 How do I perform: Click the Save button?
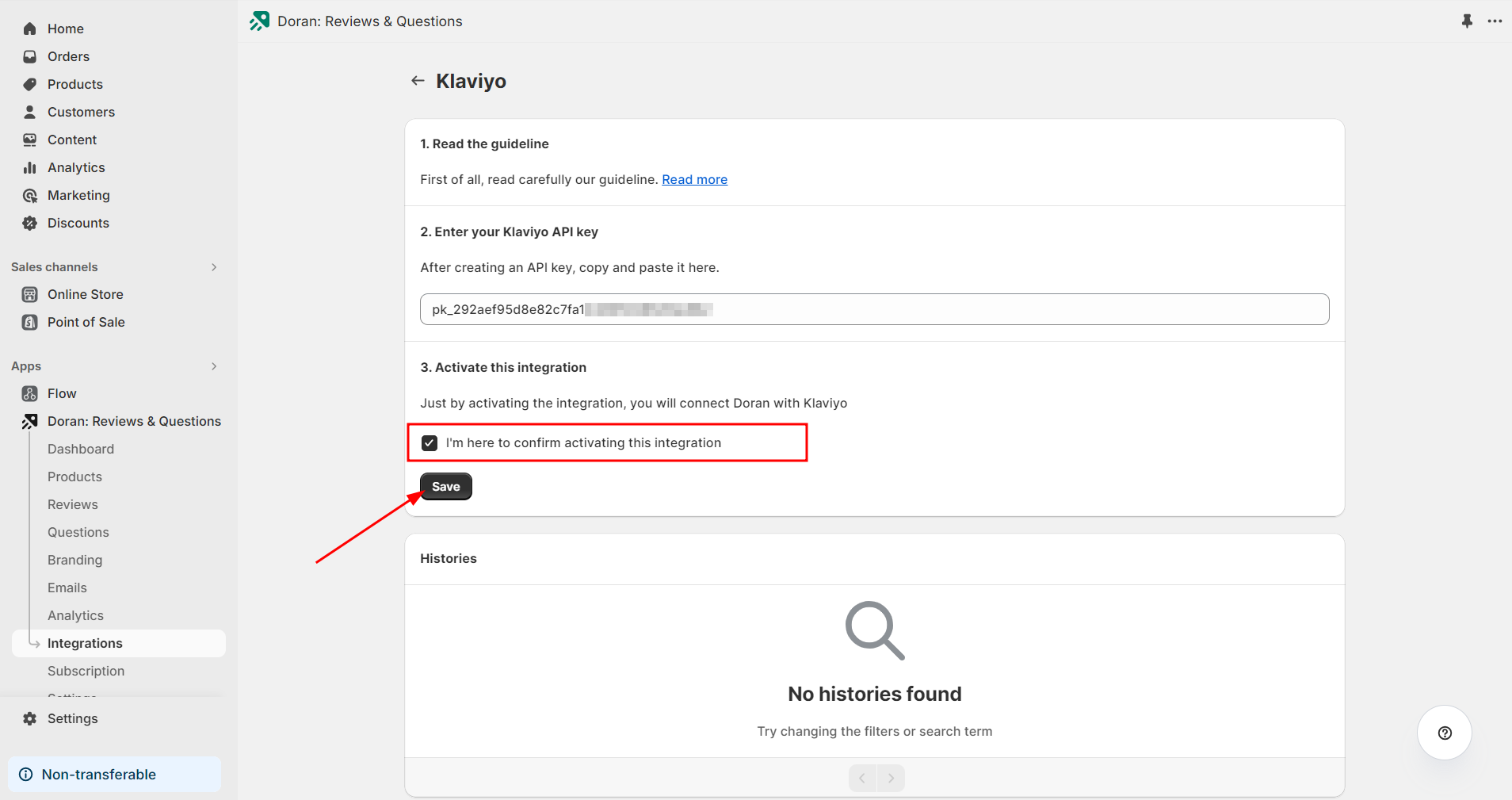446,487
